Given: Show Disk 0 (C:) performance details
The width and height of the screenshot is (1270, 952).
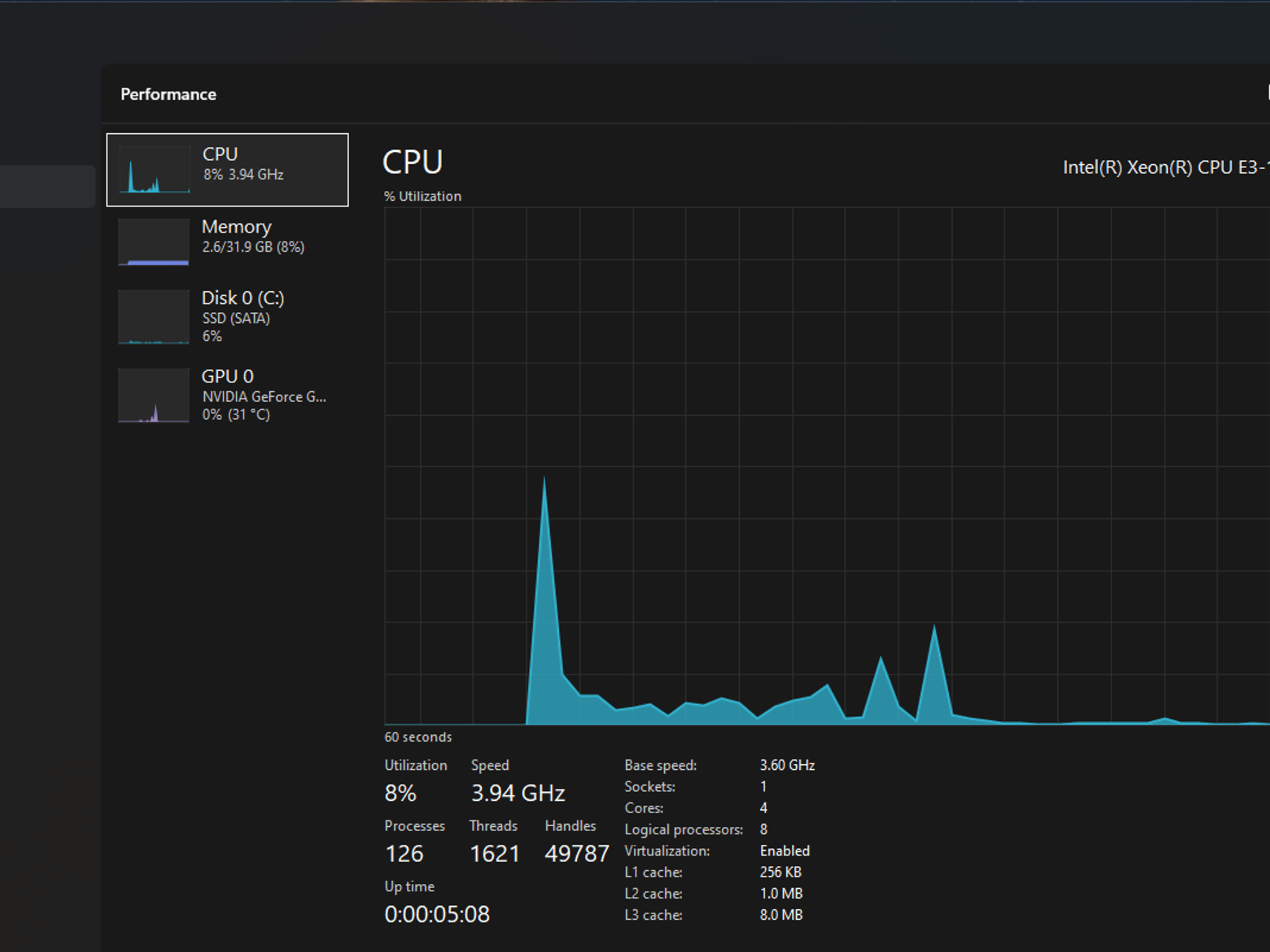Looking at the screenshot, I should [228, 316].
